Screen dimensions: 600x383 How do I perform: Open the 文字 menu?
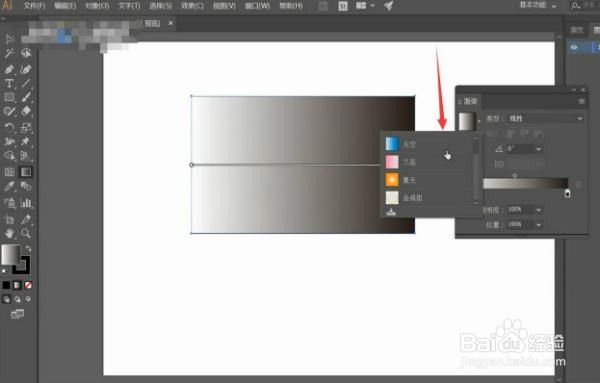pyautogui.click(x=129, y=6)
